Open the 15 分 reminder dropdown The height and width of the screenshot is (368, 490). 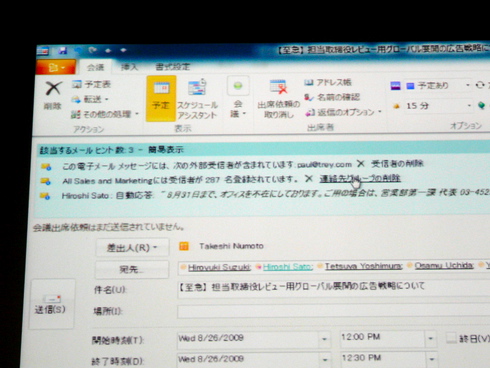point(469,106)
